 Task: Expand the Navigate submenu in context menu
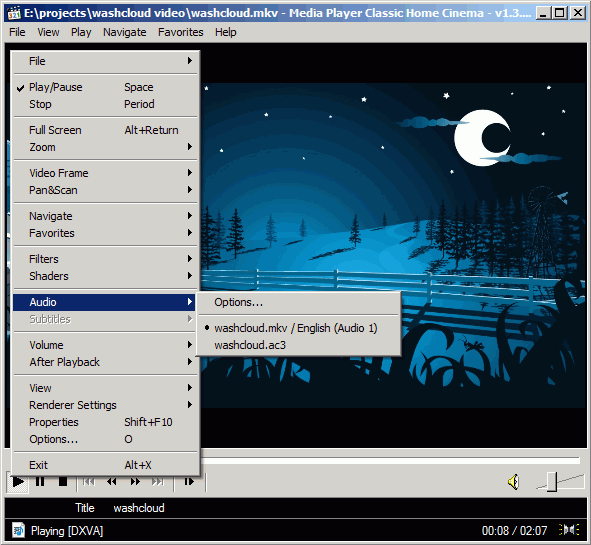pyautogui.click(x=105, y=216)
